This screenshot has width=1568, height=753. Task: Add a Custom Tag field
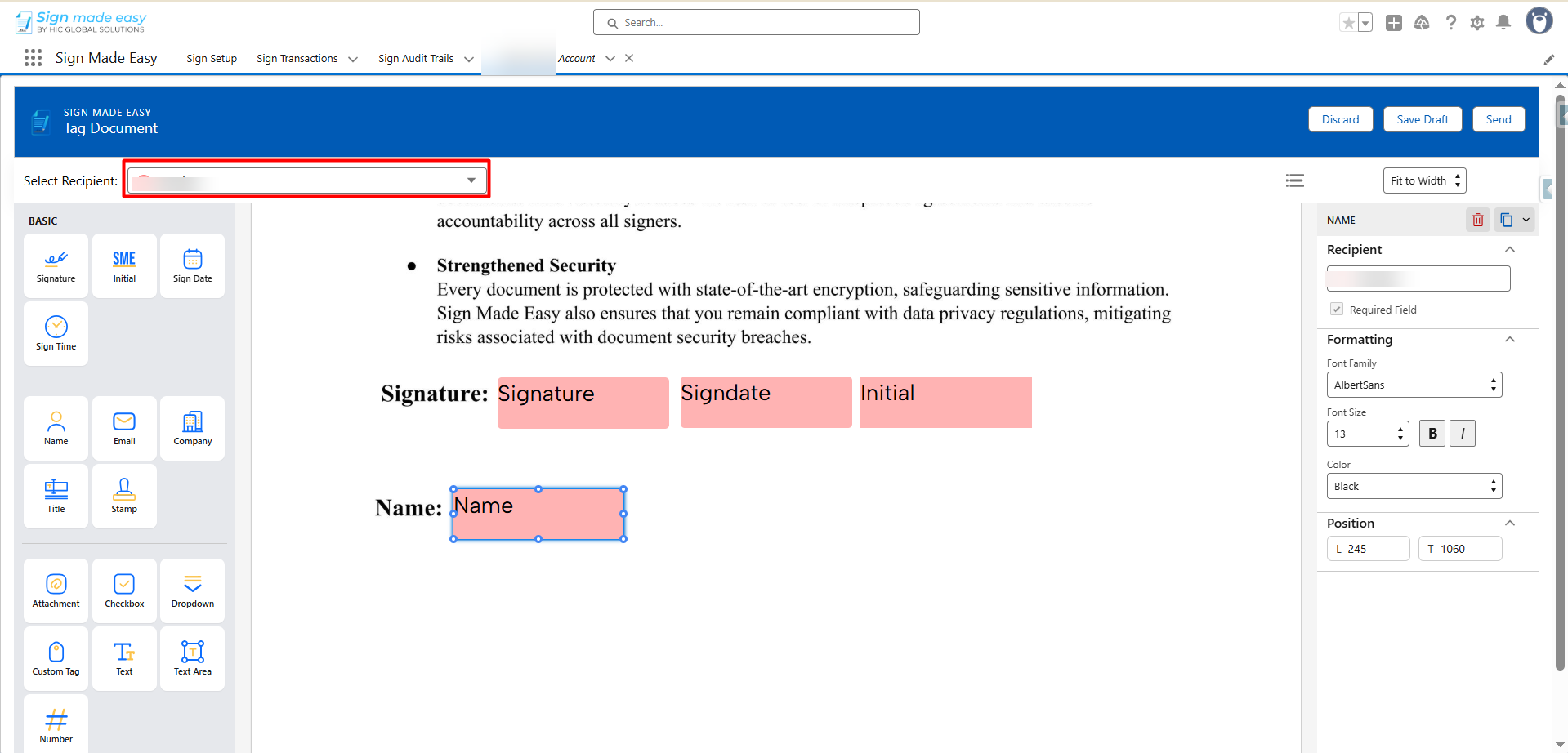56,659
